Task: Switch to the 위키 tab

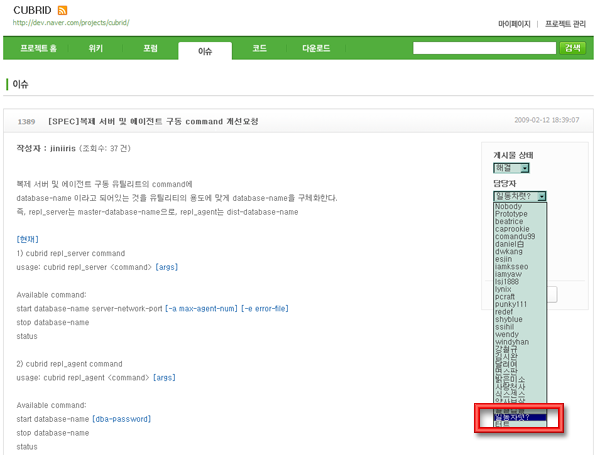Action: click(96, 48)
